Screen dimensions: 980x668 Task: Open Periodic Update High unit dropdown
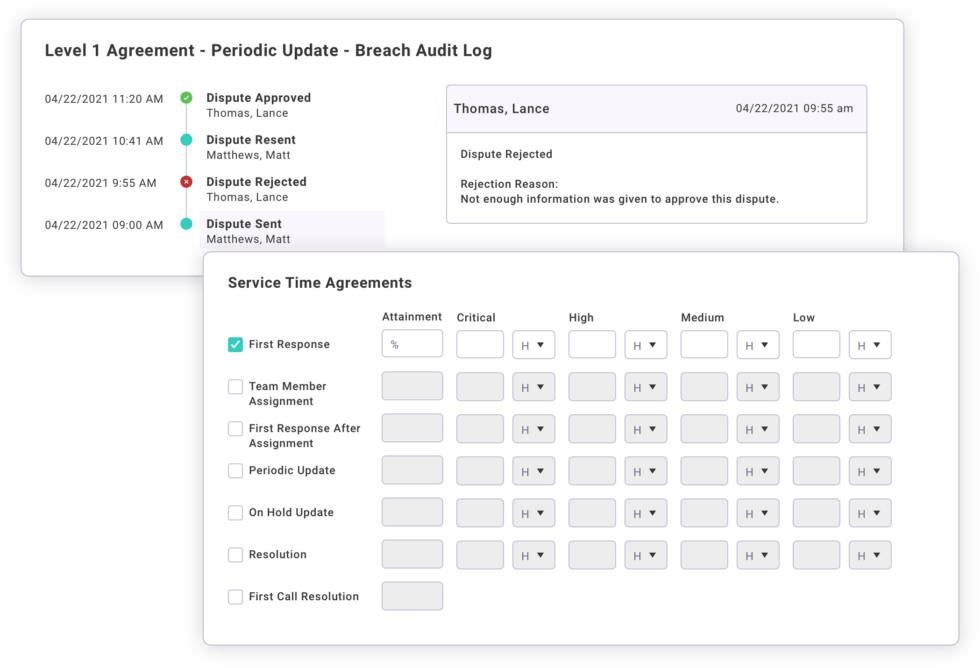click(646, 471)
